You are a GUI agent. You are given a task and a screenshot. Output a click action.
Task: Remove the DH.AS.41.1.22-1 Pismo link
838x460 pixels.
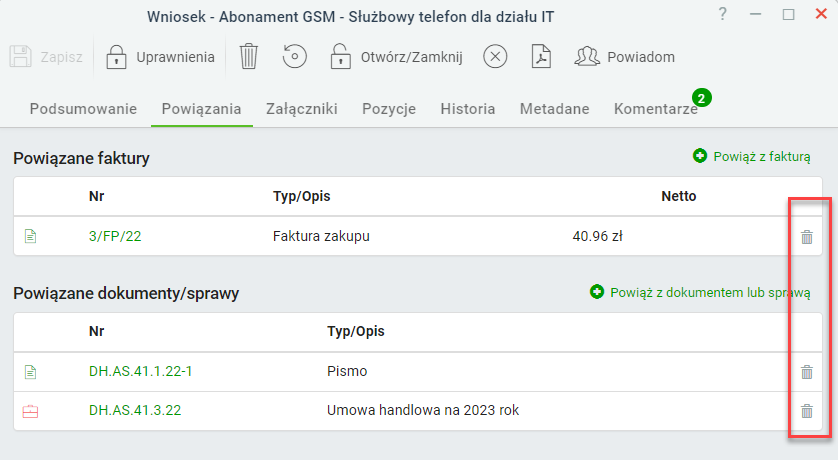(806, 372)
